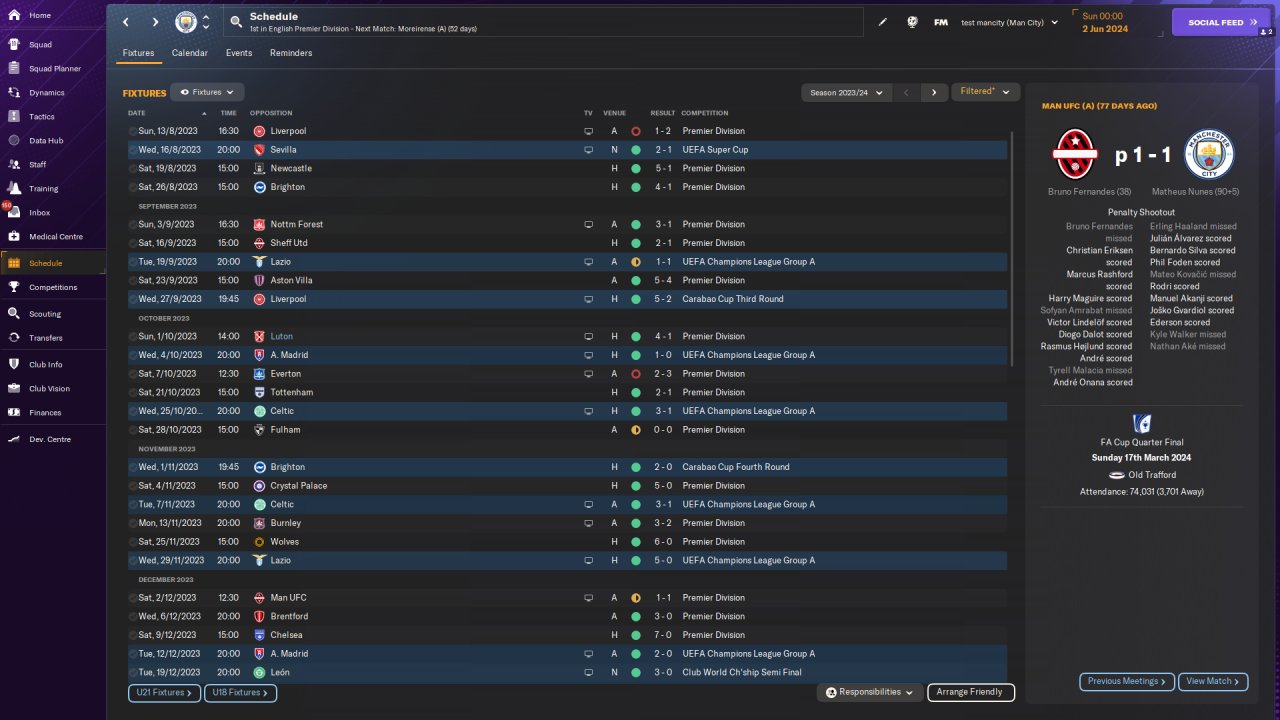1280x720 pixels.
Task: Select Schedule in the sidebar
Action: (x=55, y=263)
